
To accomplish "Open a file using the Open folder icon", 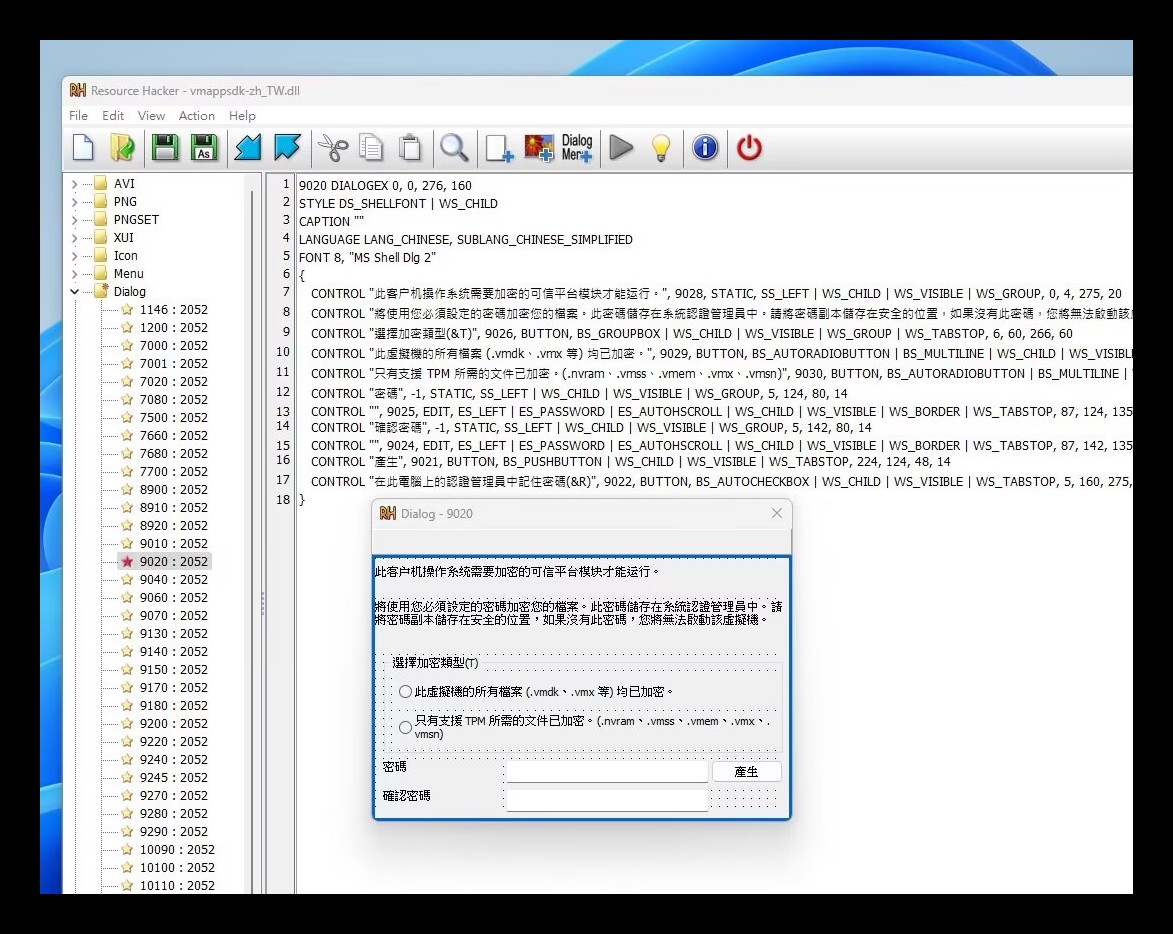I will (121, 147).
